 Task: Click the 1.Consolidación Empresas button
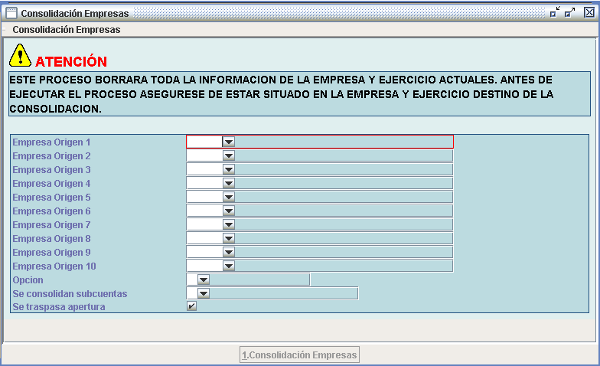pyautogui.click(x=299, y=355)
